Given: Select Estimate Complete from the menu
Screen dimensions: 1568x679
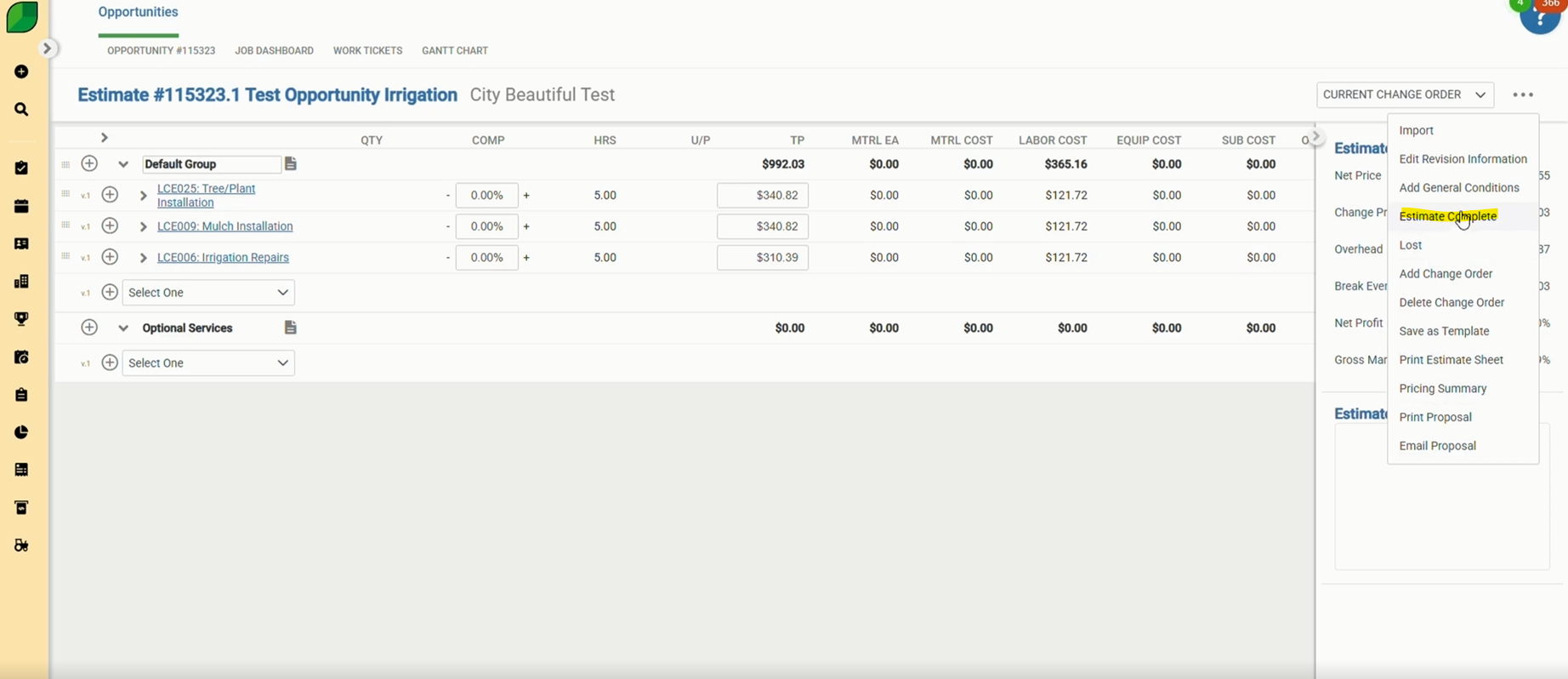Looking at the screenshot, I should (x=1448, y=216).
